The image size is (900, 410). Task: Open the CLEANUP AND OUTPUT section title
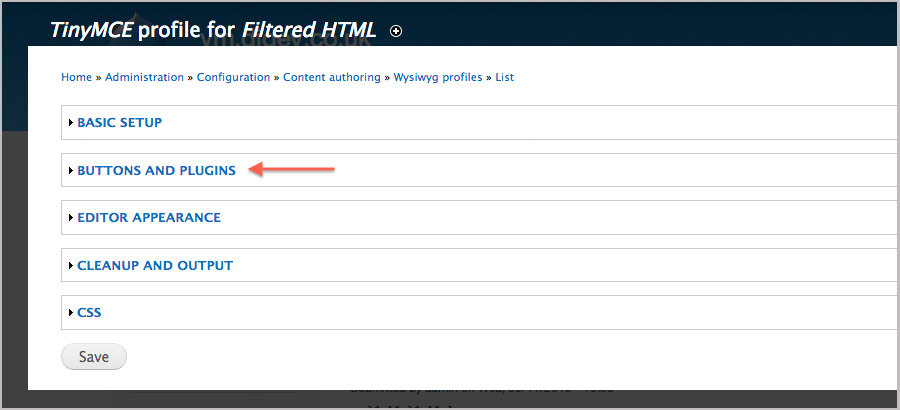point(155,265)
